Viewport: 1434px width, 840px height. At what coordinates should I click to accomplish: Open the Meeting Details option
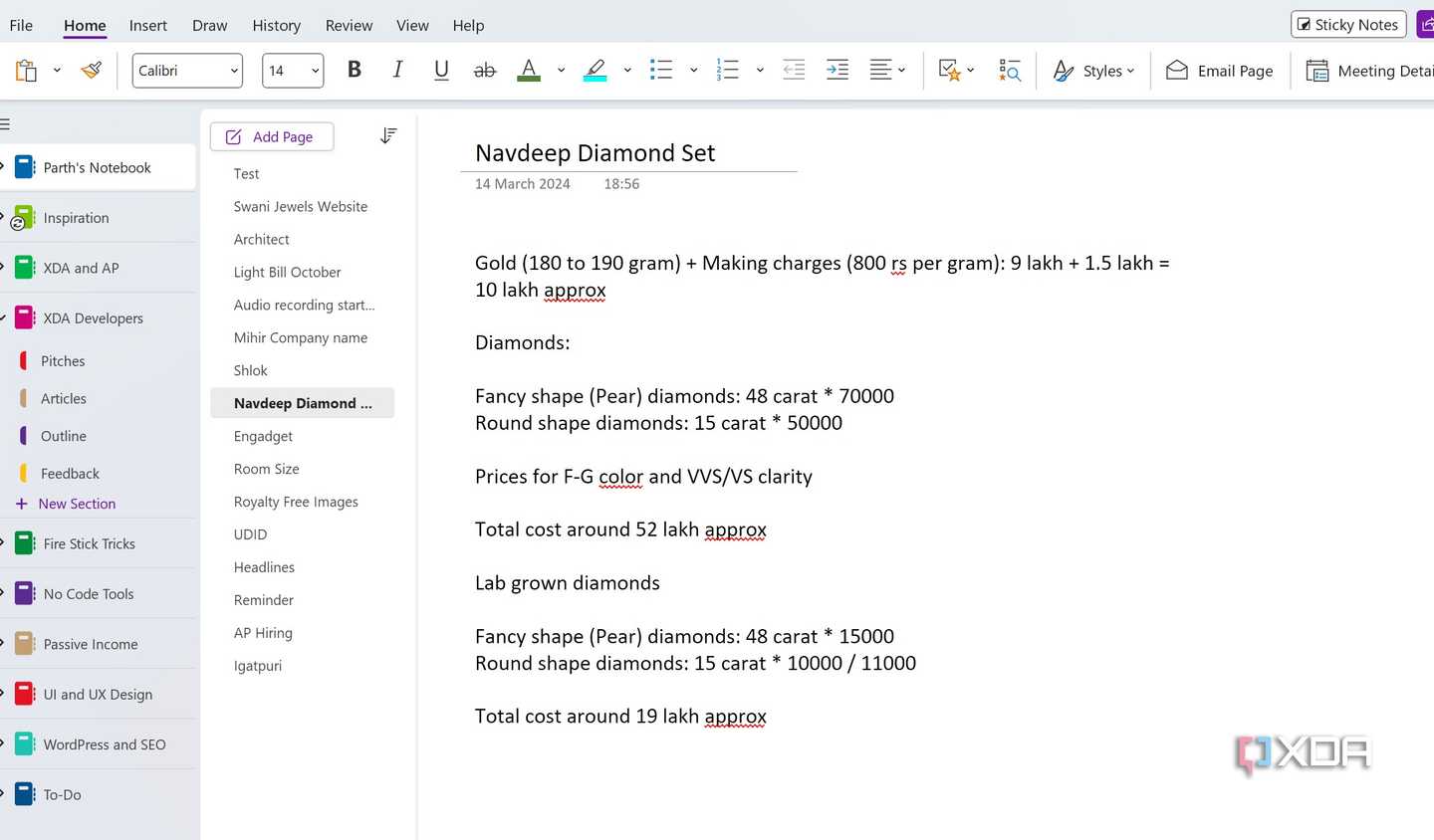pos(1370,71)
